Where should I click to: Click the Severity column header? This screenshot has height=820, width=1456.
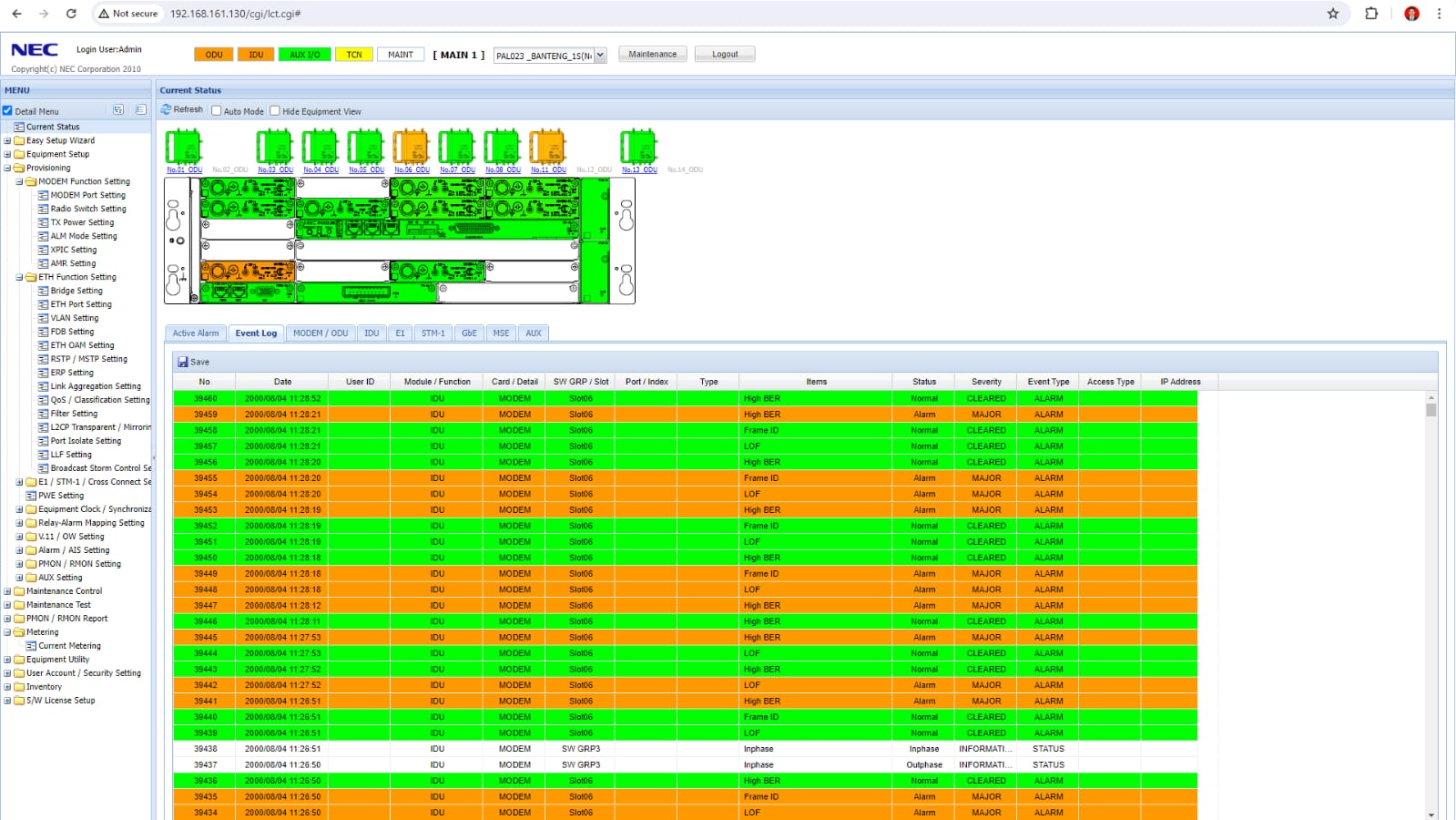[986, 382]
